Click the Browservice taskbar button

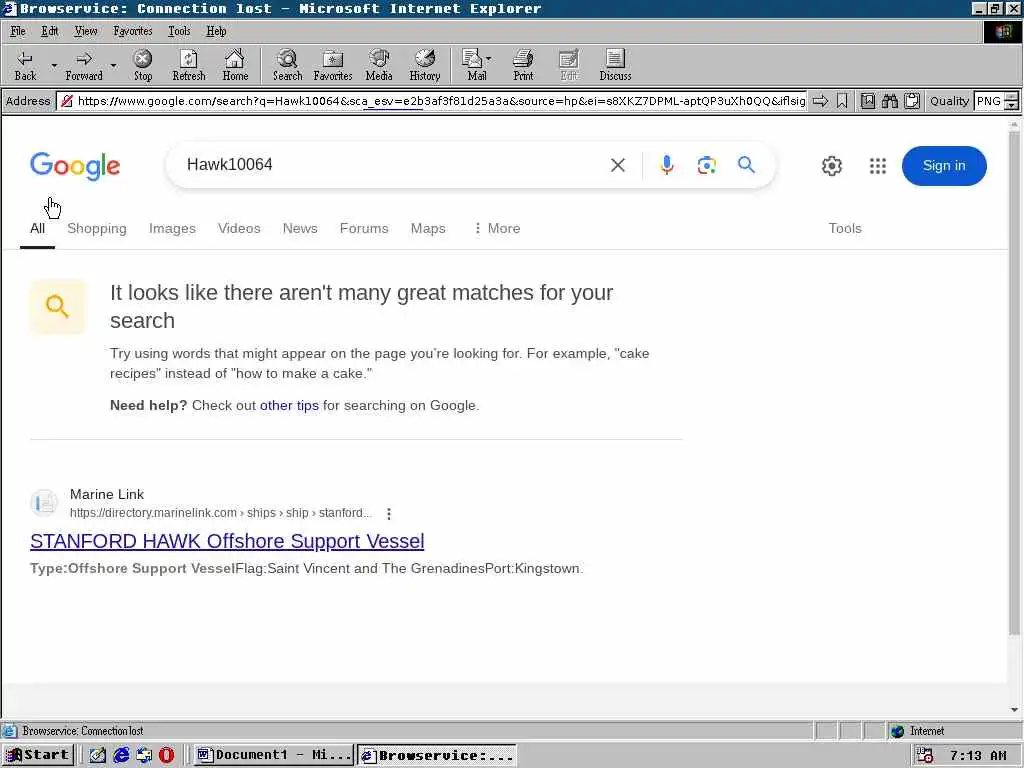coord(437,755)
